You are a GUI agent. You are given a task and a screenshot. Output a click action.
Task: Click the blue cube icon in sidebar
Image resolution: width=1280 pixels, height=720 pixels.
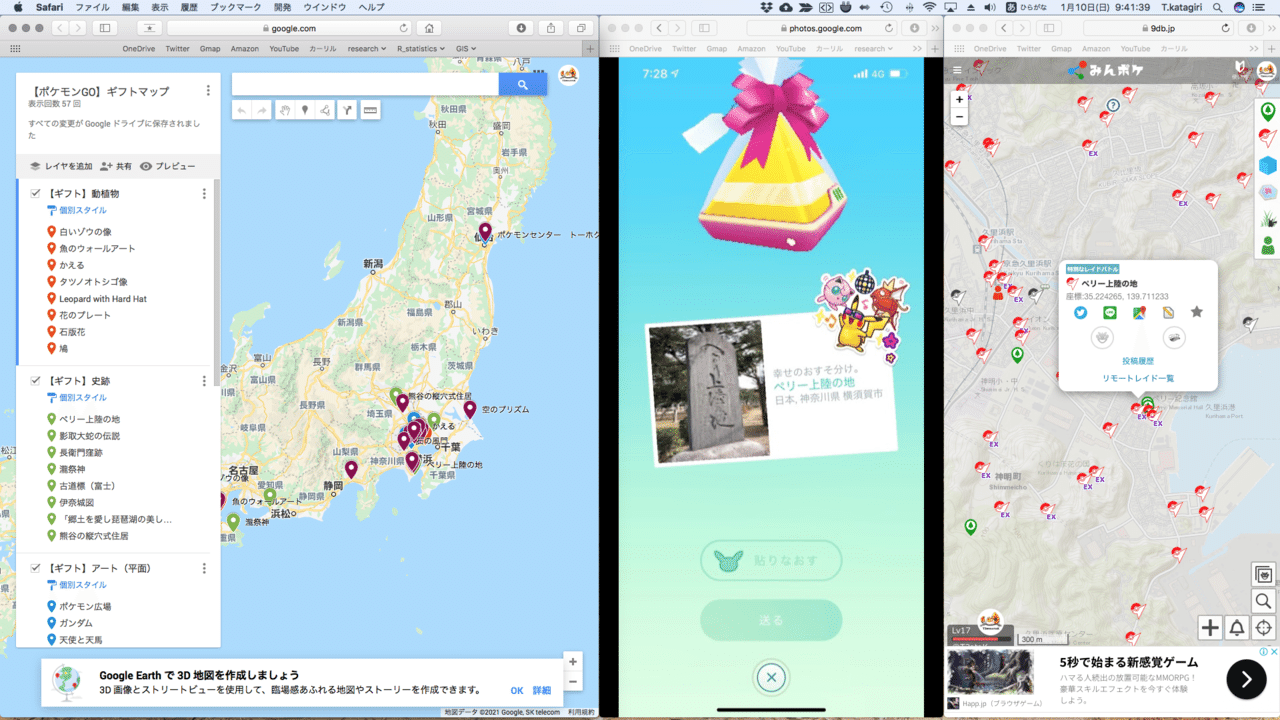1268,165
